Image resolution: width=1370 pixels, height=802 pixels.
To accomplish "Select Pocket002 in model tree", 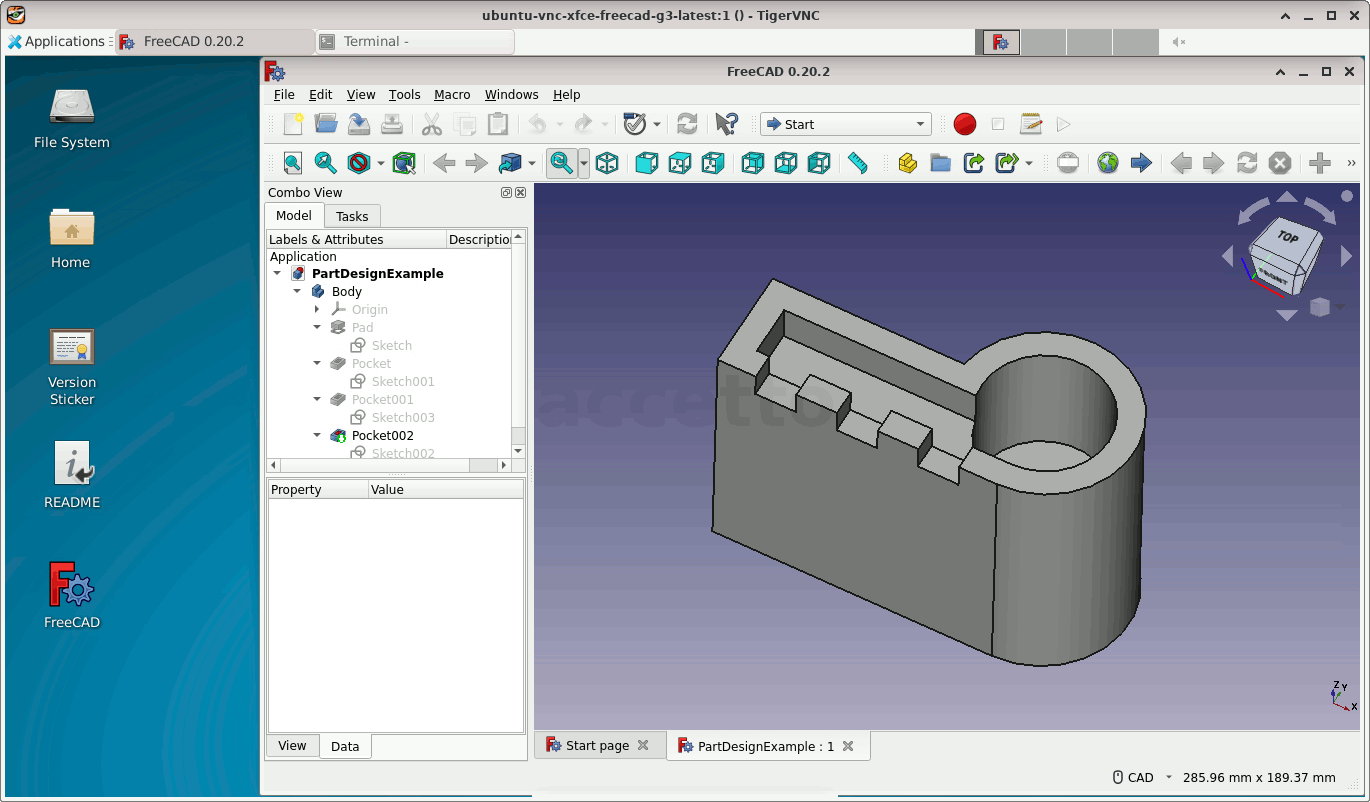I will (x=383, y=435).
